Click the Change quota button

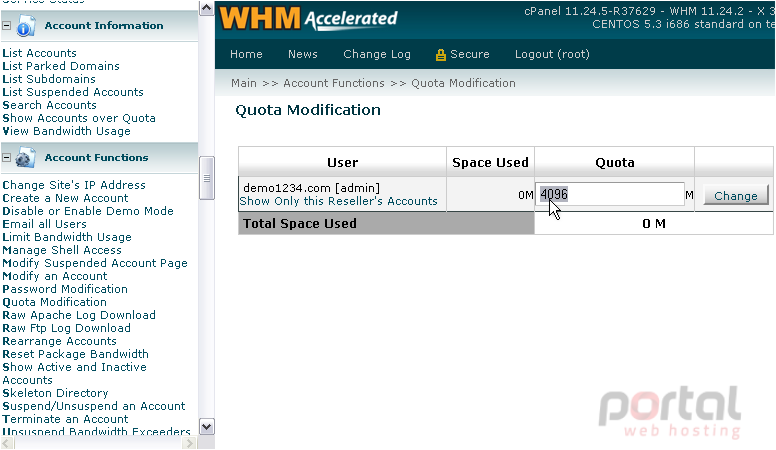[x=735, y=196]
